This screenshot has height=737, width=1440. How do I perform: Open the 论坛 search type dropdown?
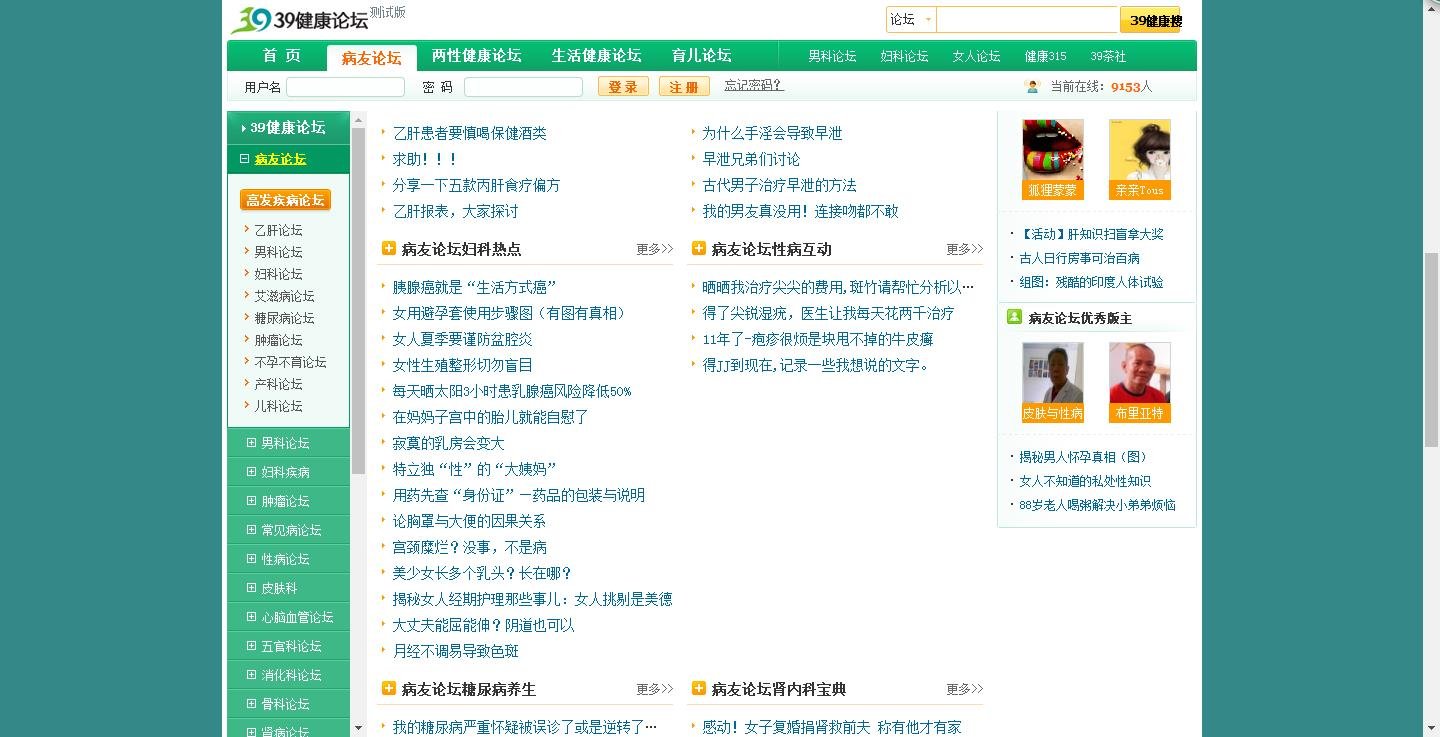[x=928, y=20]
